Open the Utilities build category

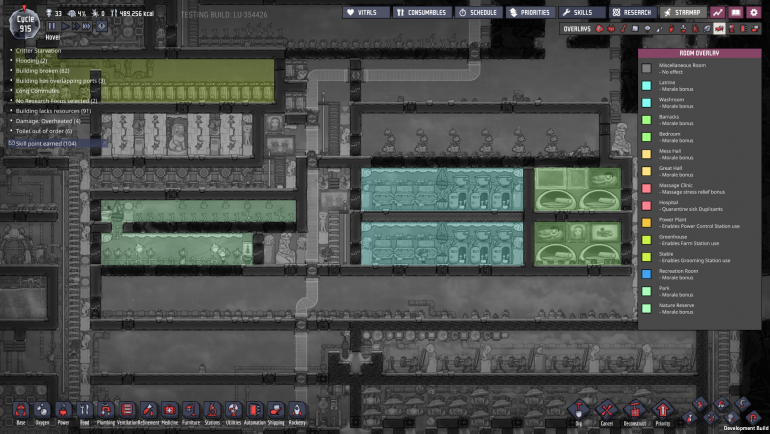click(233, 410)
